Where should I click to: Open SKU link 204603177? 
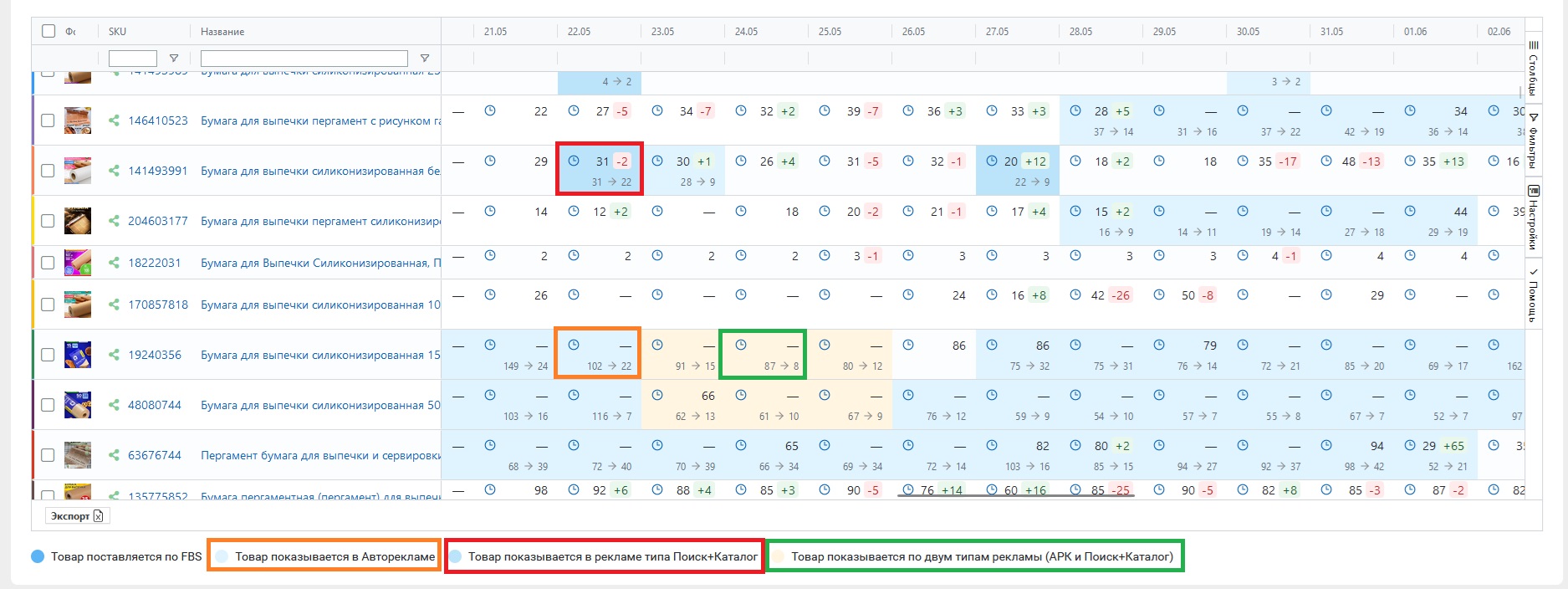click(x=157, y=221)
